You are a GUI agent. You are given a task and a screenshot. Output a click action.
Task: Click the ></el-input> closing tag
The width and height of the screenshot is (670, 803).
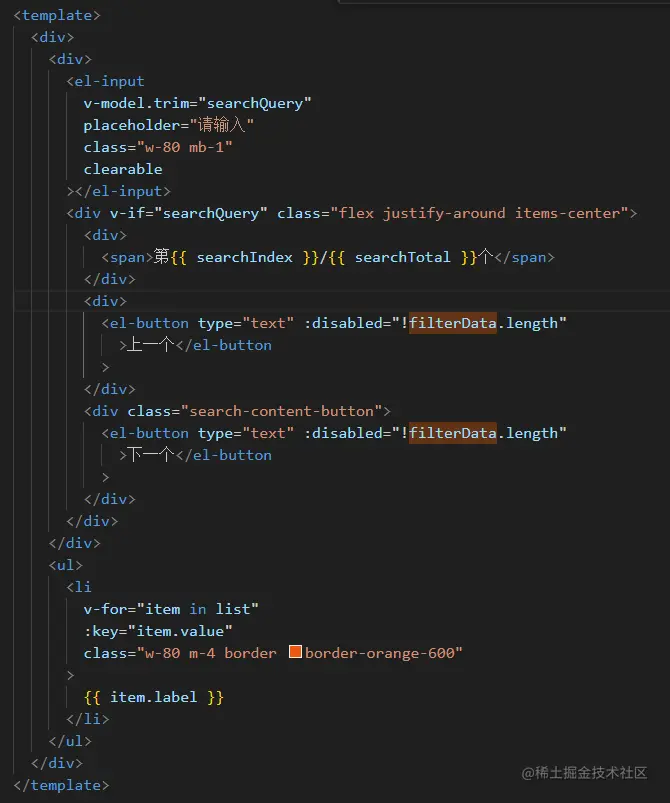[x=118, y=192]
